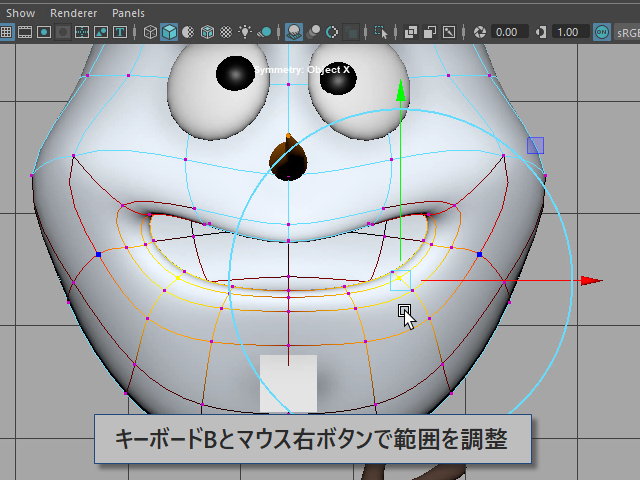Open the Panels menu

tap(128, 13)
